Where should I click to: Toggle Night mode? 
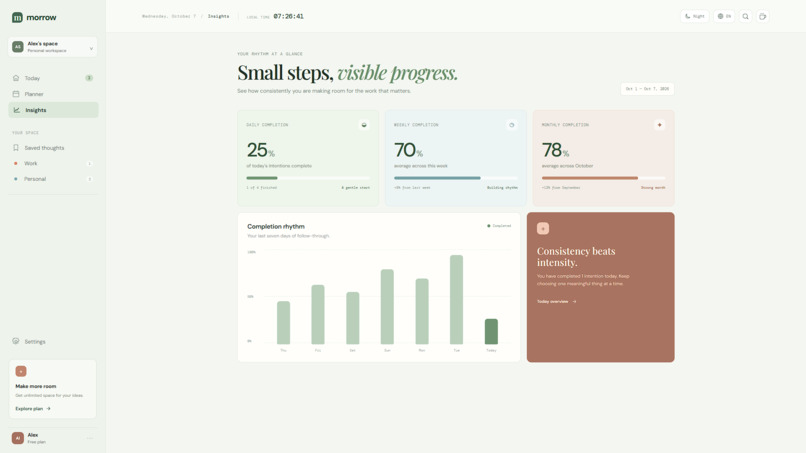point(694,16)
